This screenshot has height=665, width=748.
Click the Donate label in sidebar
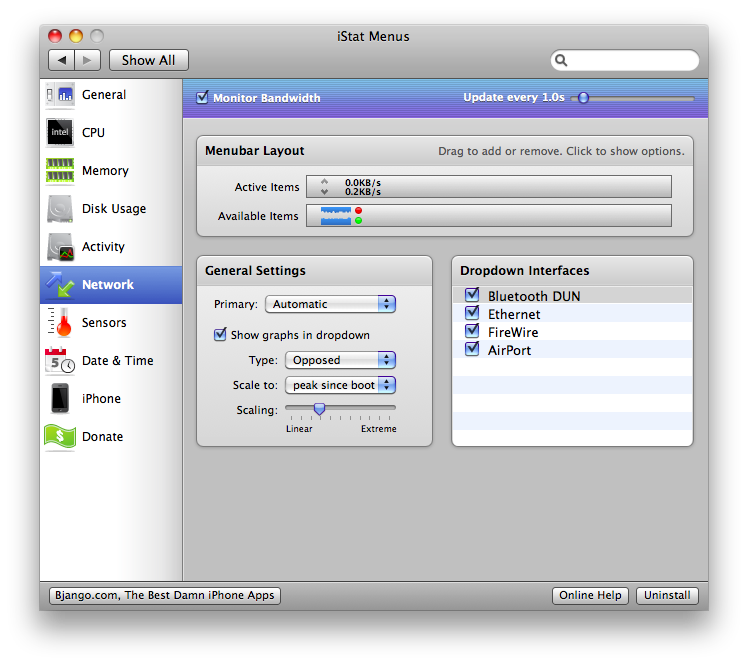[x=103, y=436]
